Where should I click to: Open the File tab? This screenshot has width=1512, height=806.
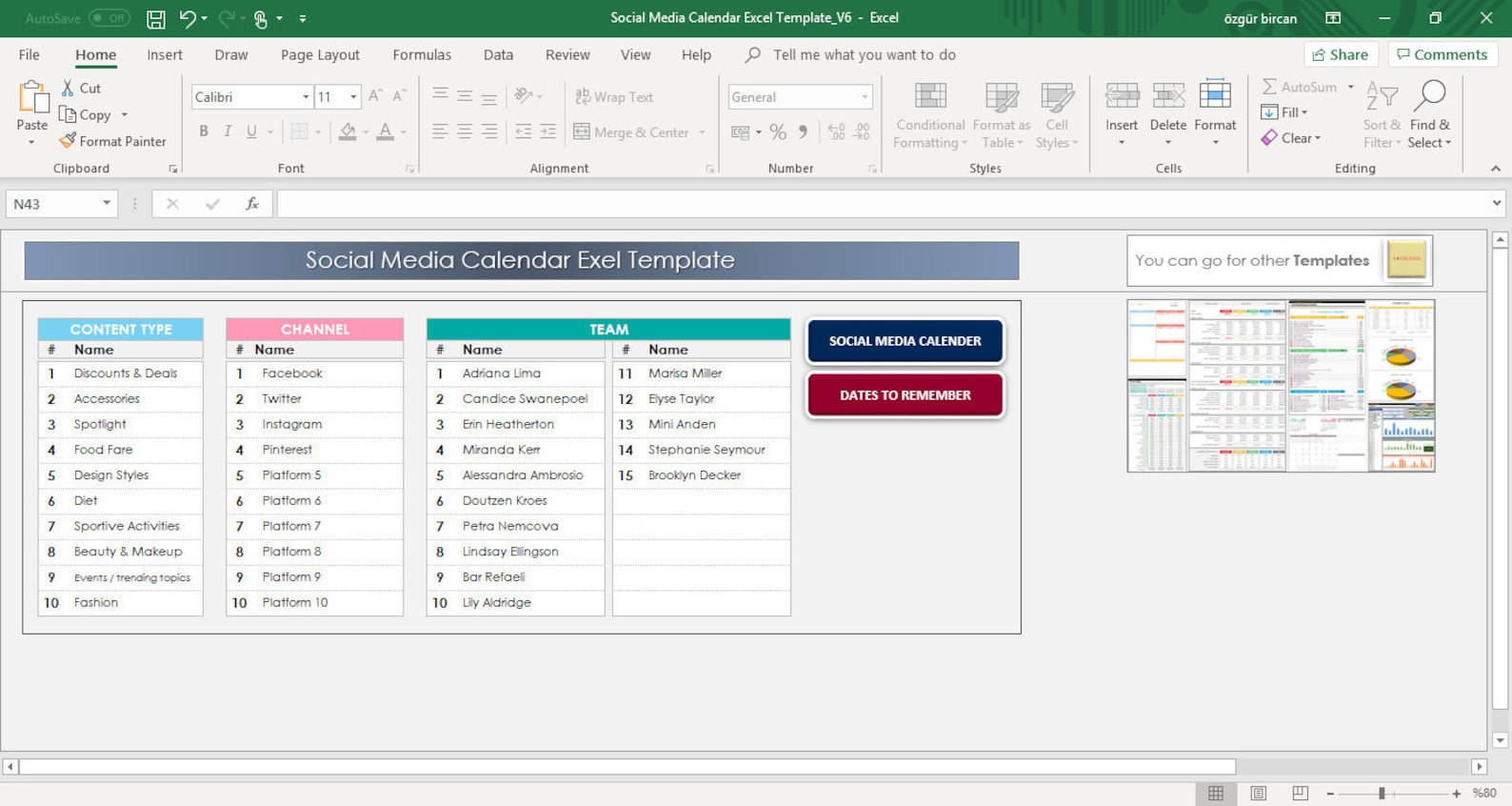(30, 55)
